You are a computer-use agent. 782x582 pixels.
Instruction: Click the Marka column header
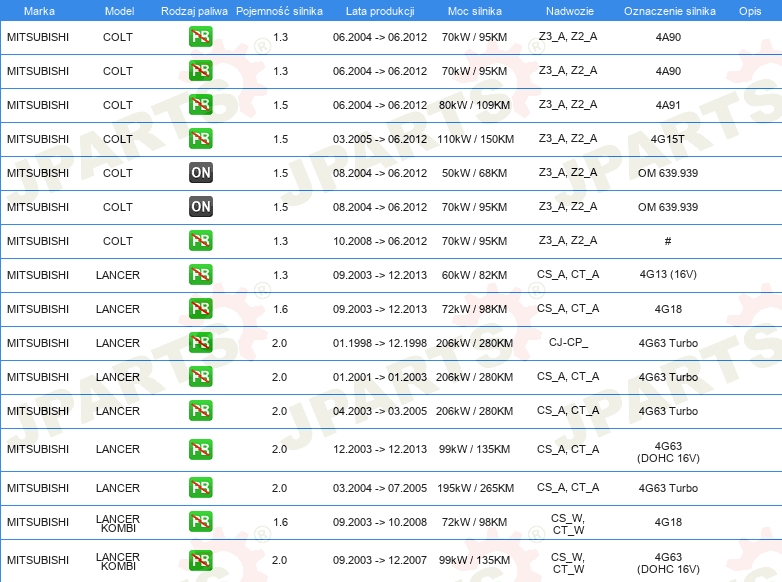tap(39, 11)
